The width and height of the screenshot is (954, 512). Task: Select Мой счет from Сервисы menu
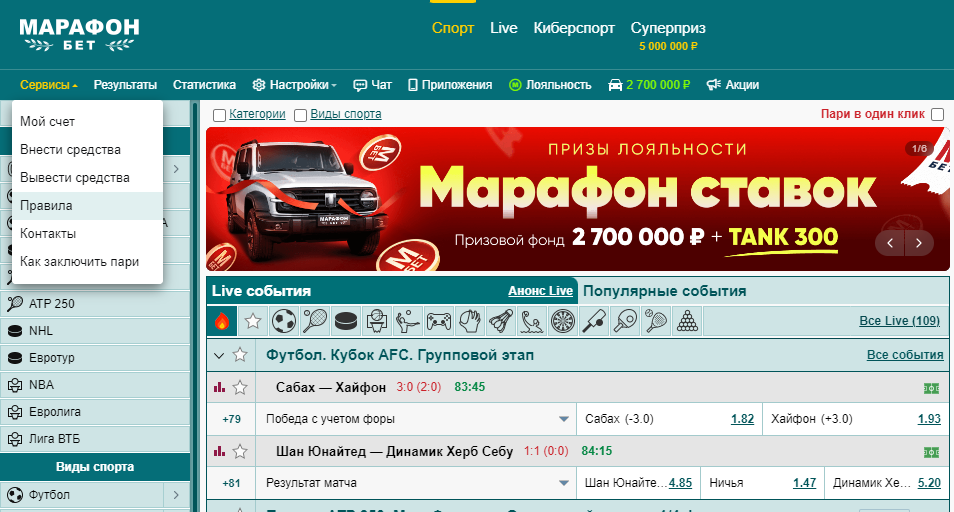coord(88,122)
